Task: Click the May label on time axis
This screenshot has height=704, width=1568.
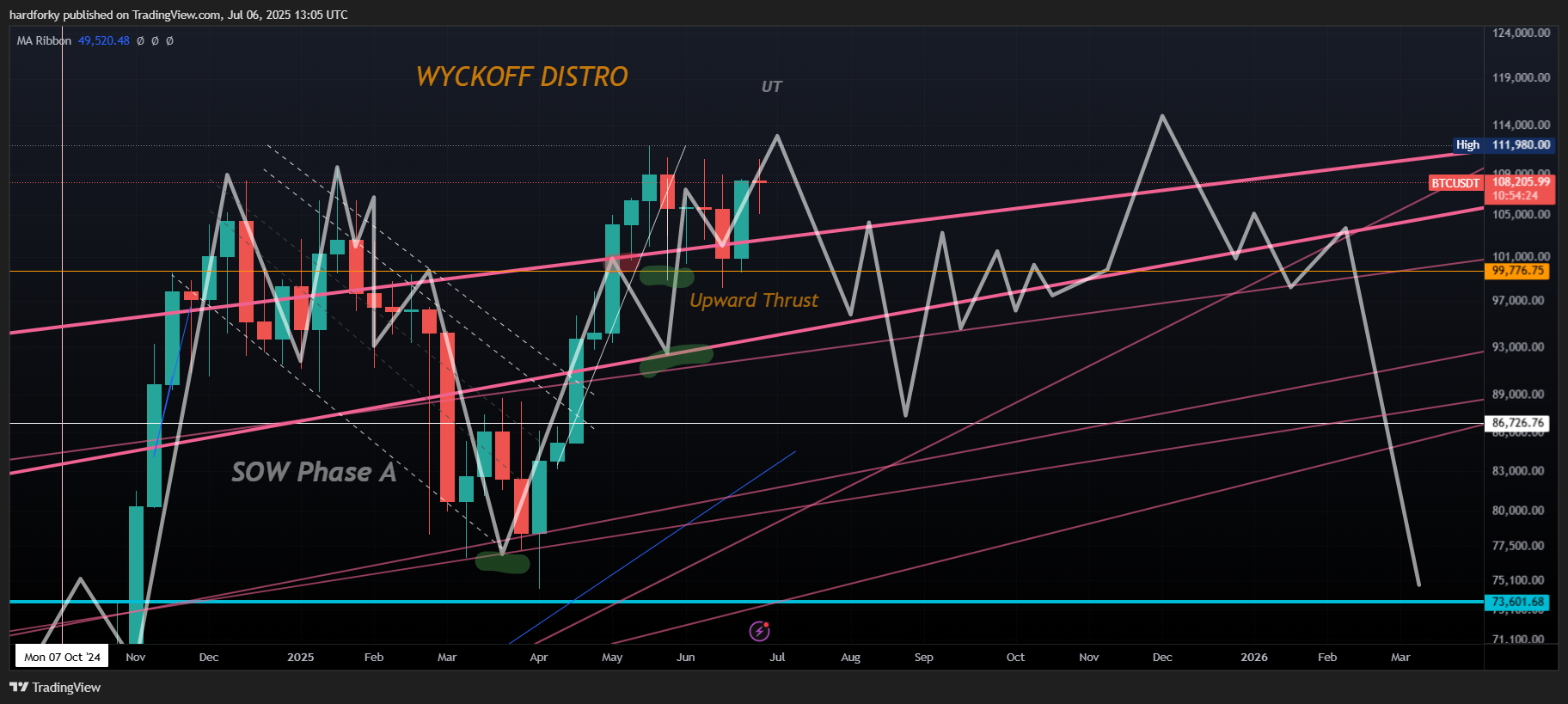Action: tap(612, 657)
